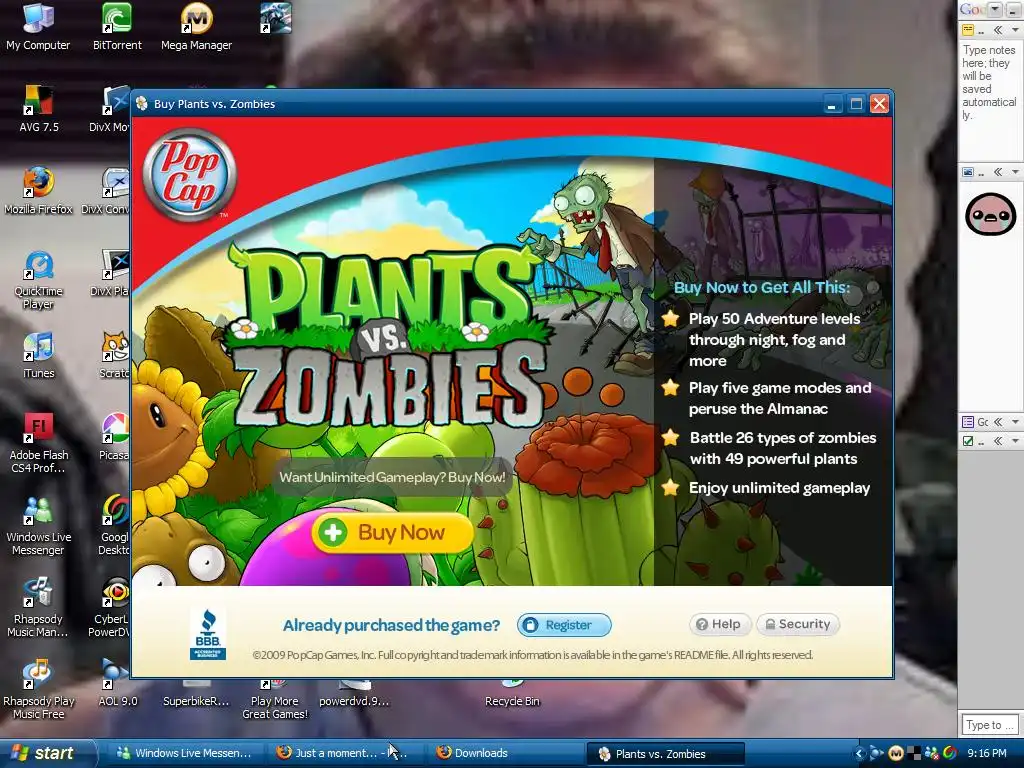Click the Mega Manager tray icon
This screenshot has height=768, width=1024.
pos(895,753)
